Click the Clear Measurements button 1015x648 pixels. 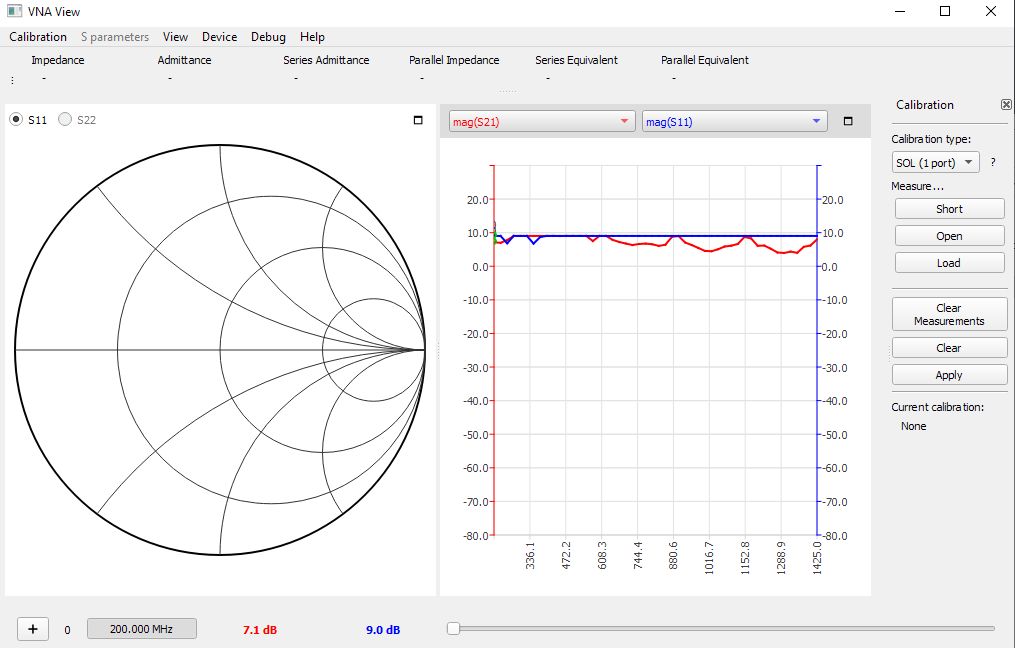[949, 315]
